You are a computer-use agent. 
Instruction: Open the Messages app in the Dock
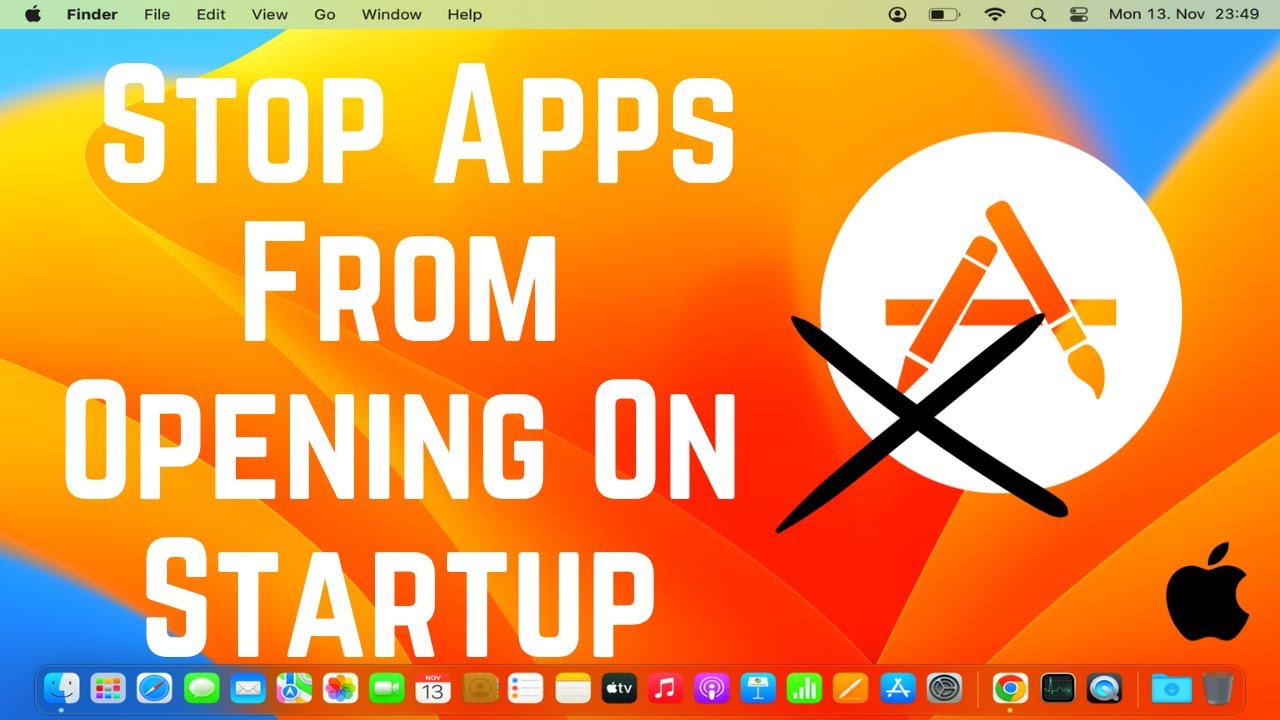point(201,688)
